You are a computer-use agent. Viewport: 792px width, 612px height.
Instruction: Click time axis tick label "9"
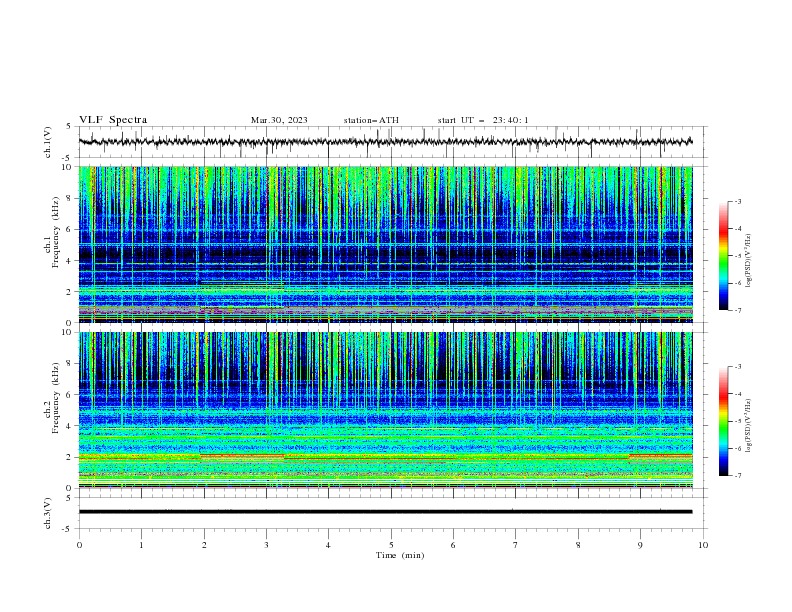640,545
